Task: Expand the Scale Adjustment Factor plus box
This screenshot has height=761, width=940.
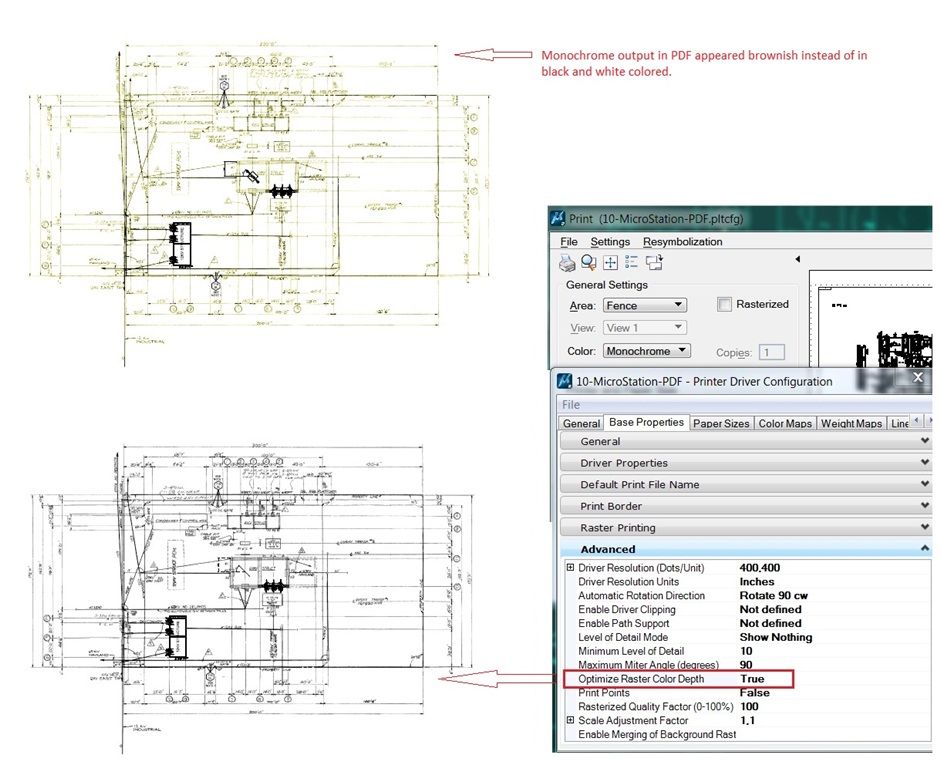Action: point(570,720)
